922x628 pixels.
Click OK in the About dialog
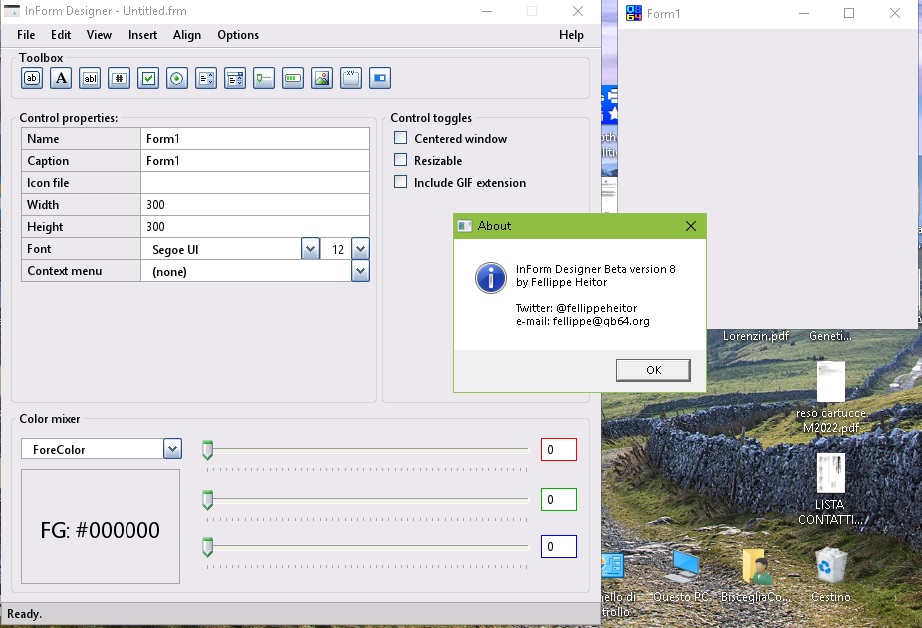[653, 370]
